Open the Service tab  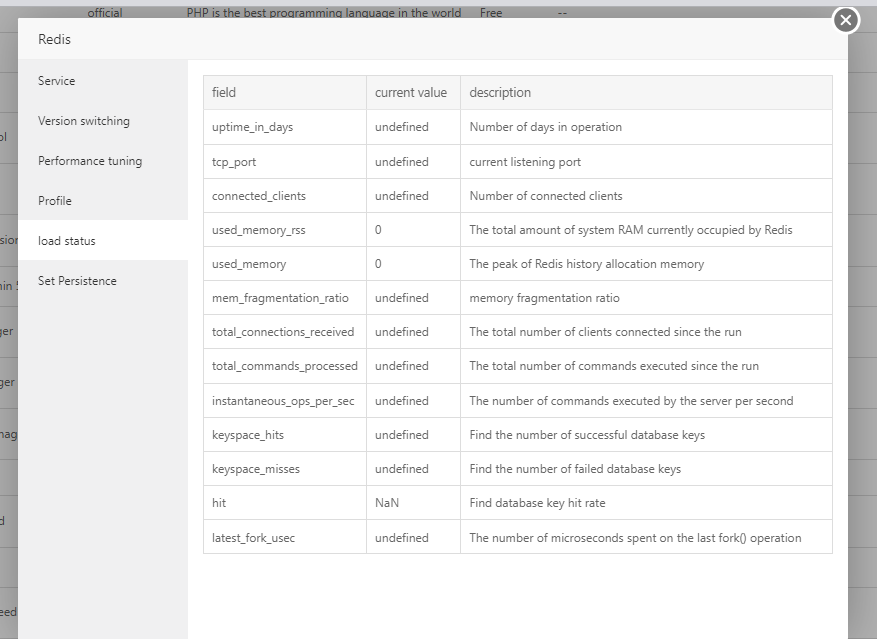click(57, 81)
